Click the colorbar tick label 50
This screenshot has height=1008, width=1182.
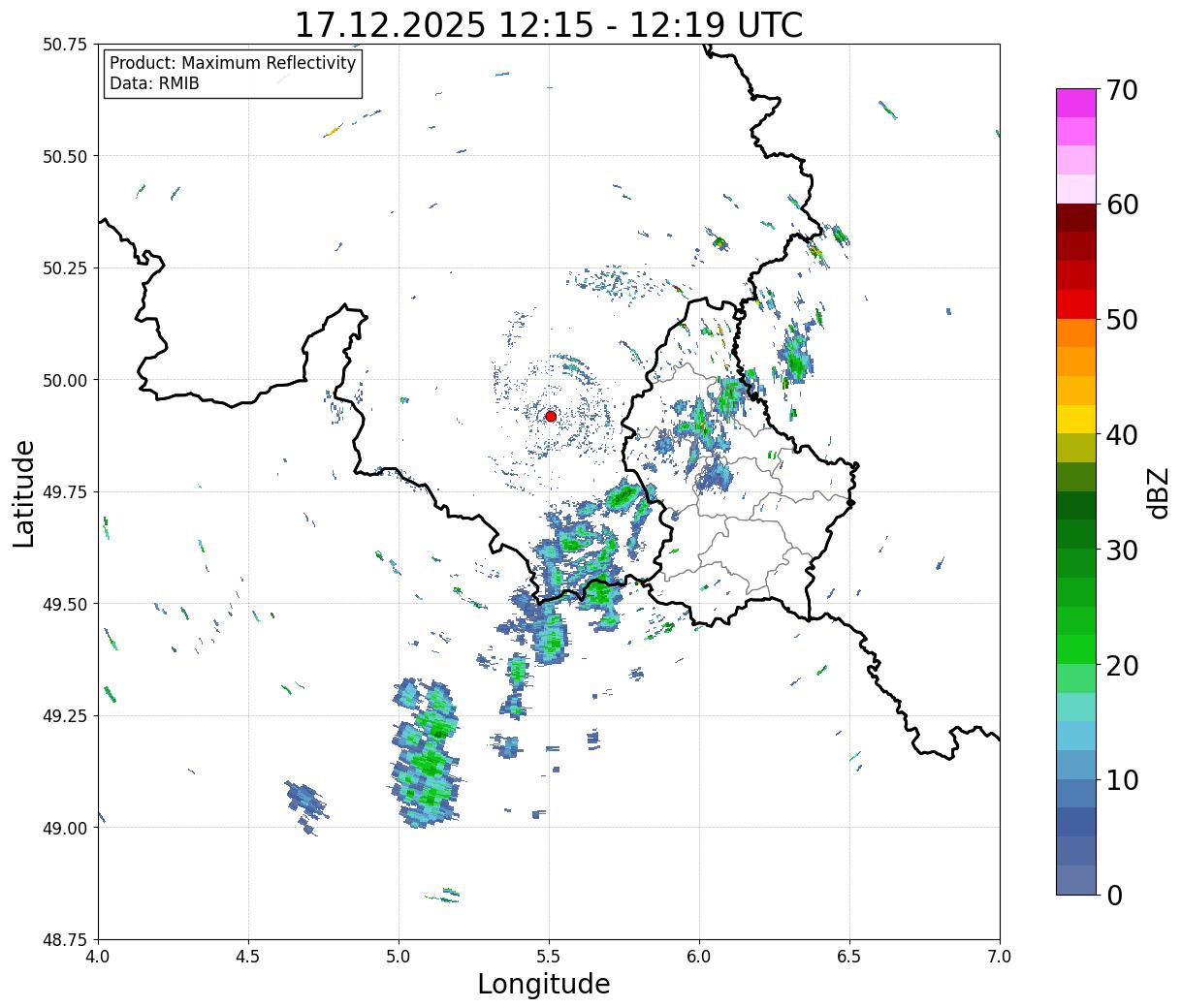1122,320
